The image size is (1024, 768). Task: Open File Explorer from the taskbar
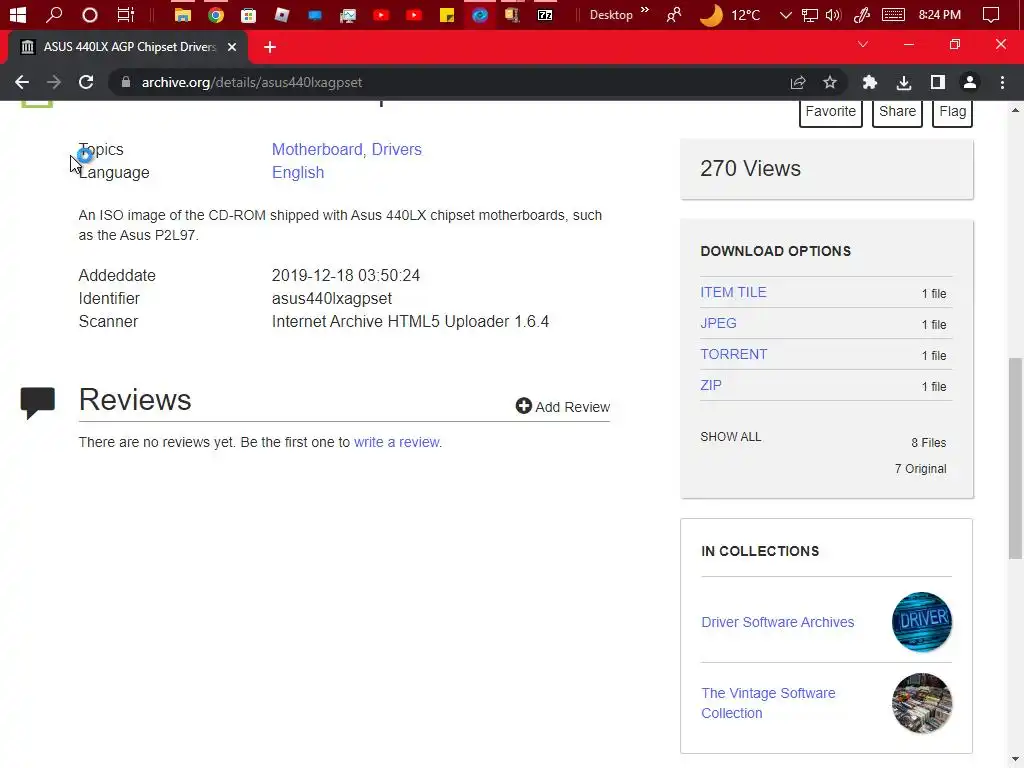point(182,14)
